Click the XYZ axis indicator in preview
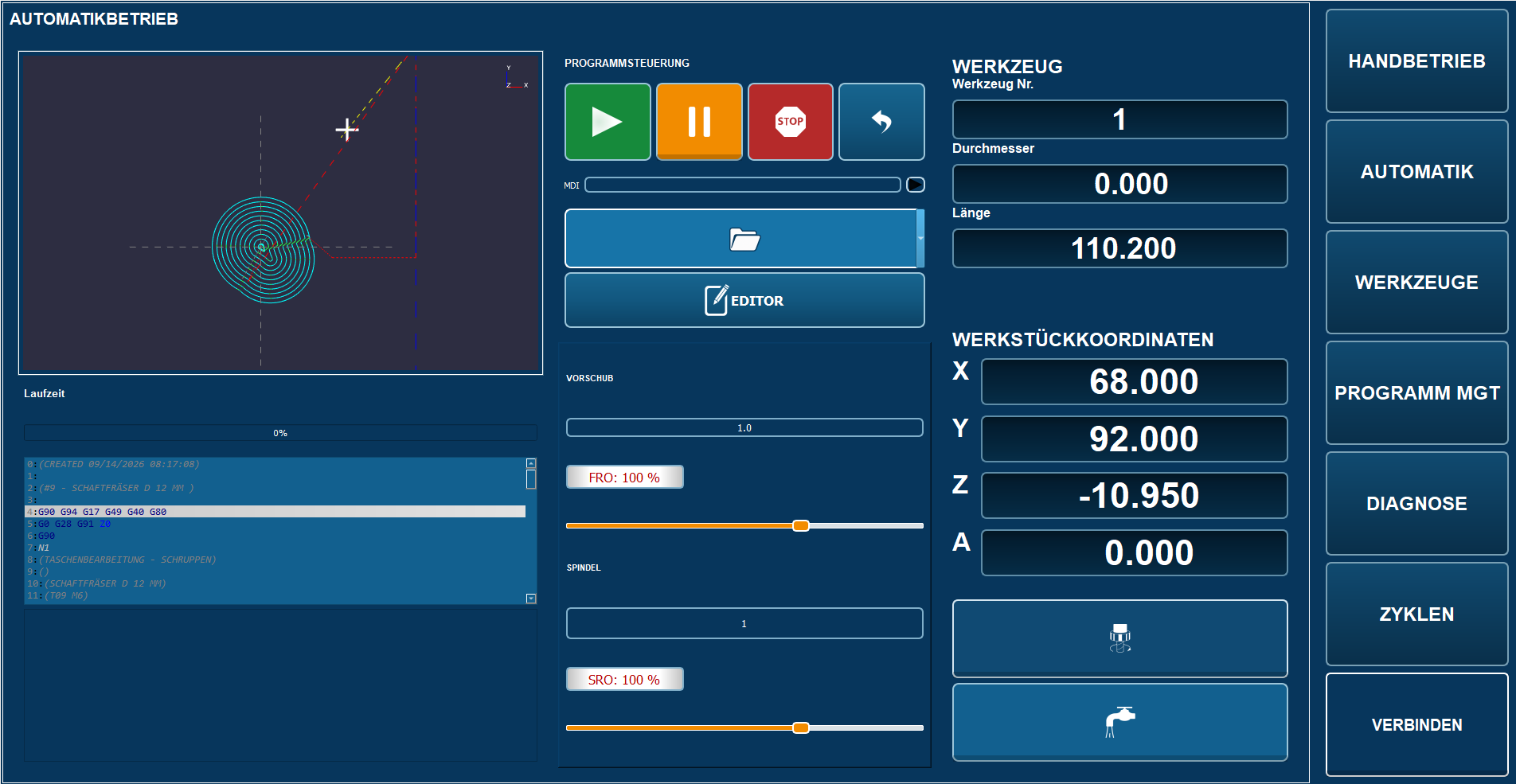This screenshot has height=784, width=1516. coord(516,77)
